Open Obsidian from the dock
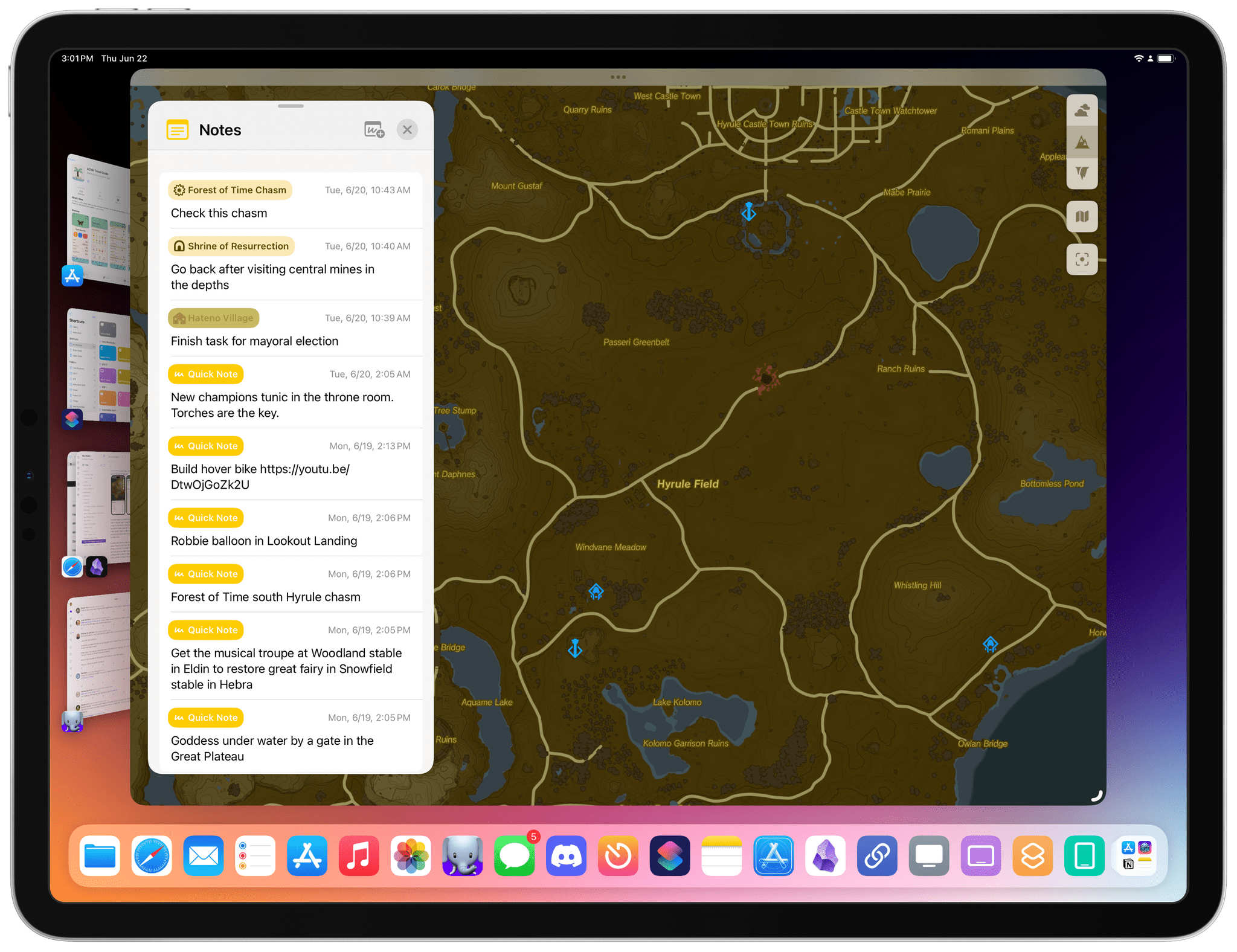The width and height of the screenshot is (1237, 952). pyautogui.click(x=826, y=856)
